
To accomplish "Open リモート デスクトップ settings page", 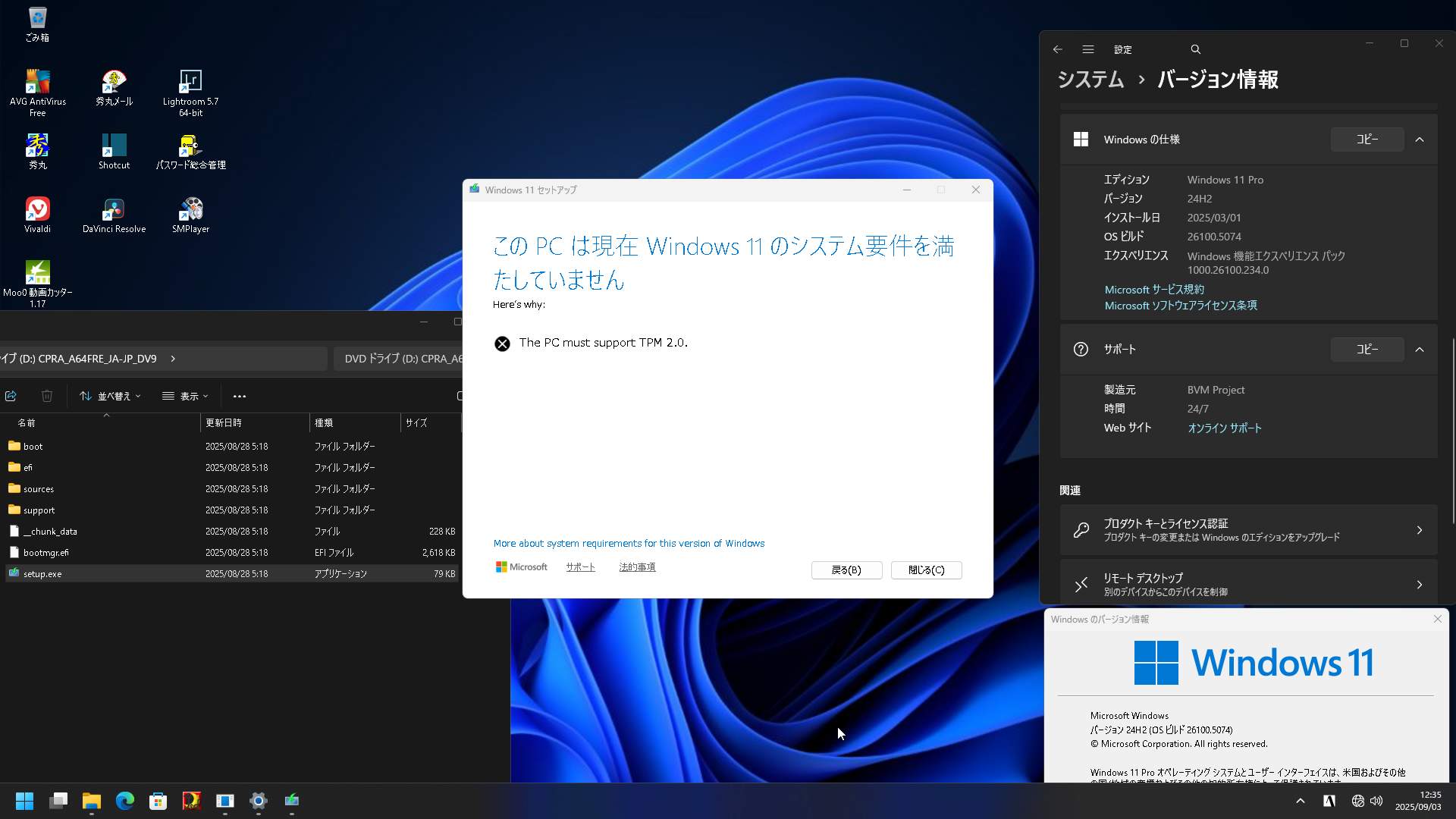I will coord(1248,584).
